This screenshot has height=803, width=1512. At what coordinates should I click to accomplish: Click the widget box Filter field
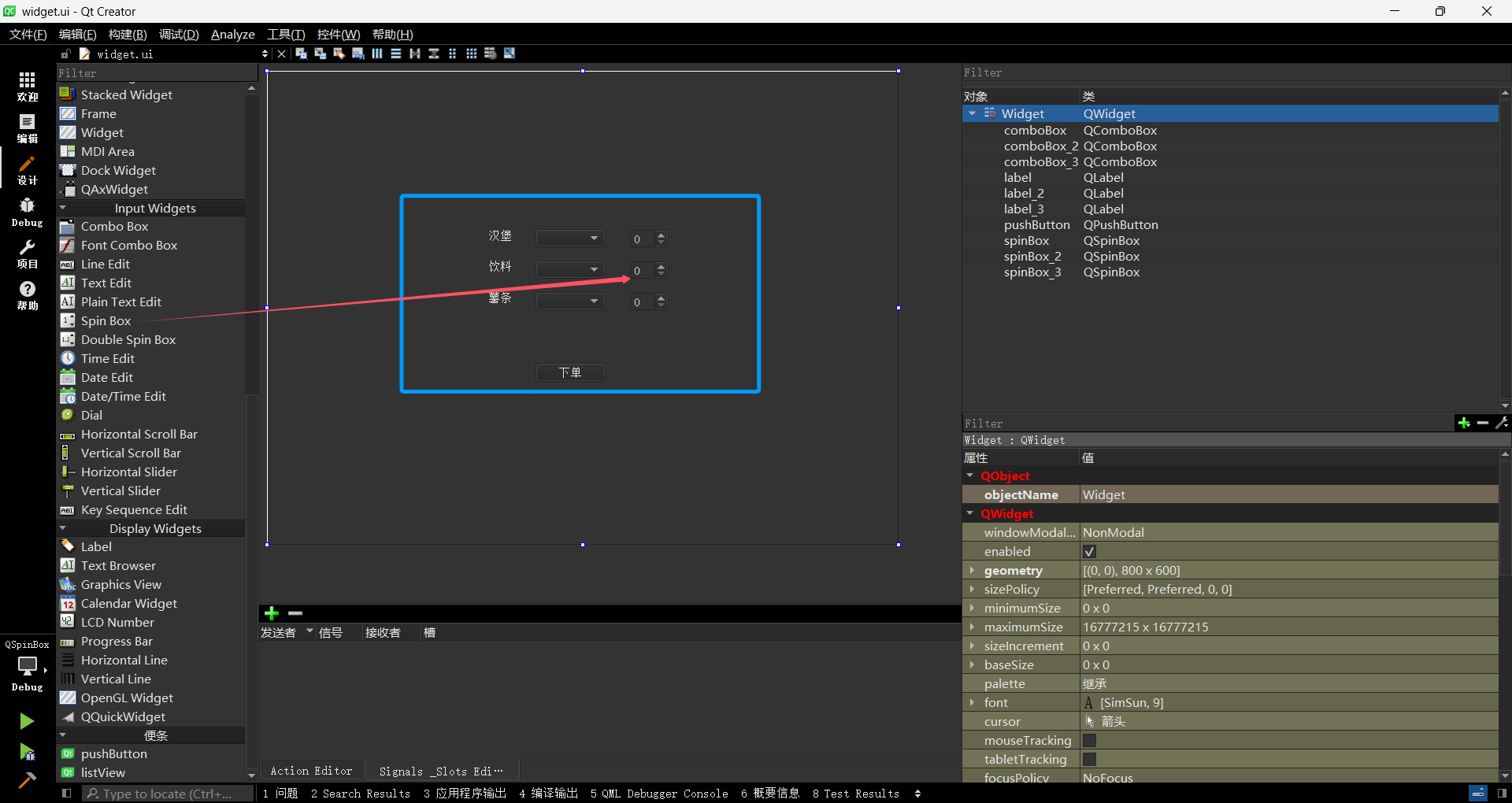point(157,73)
